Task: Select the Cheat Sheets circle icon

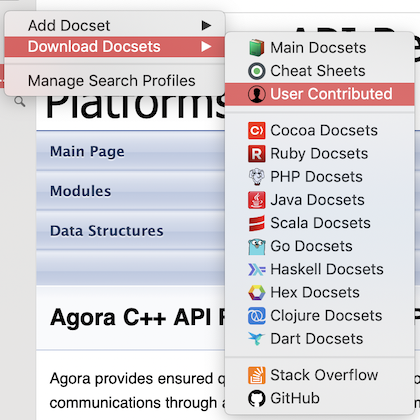Action: pos(257,71)
